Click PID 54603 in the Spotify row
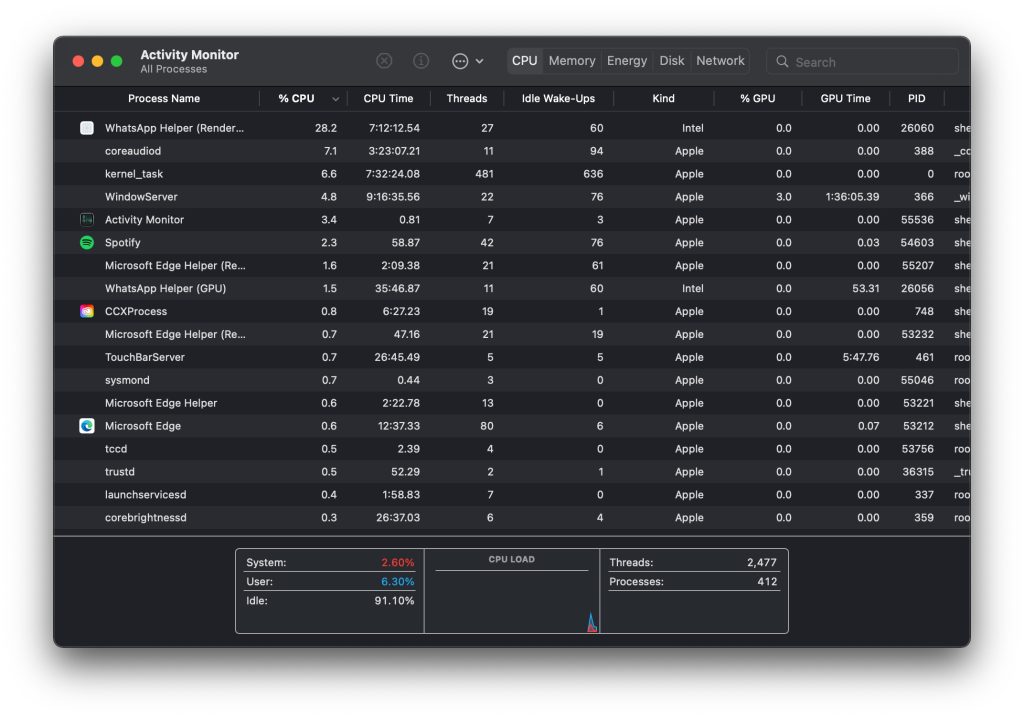Image resolution: width=1024 pixels, height=718 pixels. pyautogui.click(x=917, y=242)
